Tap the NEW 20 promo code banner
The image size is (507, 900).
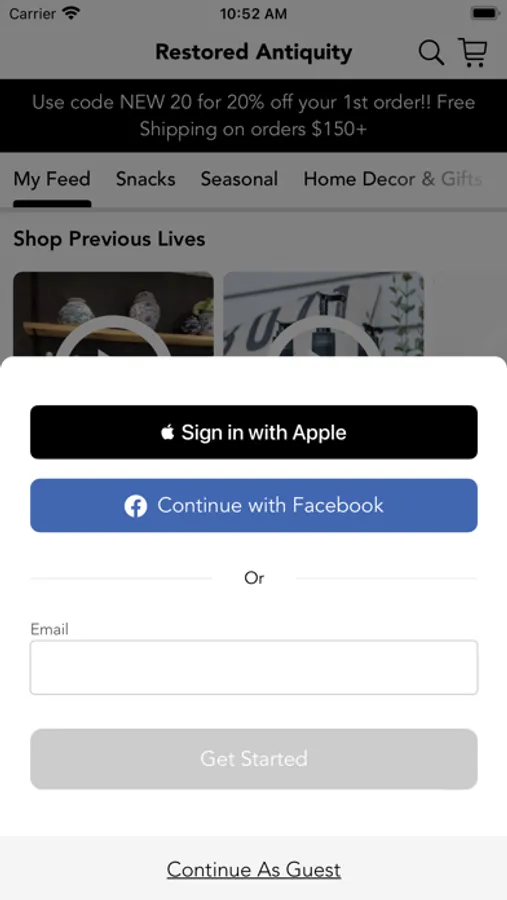[253, 115]
